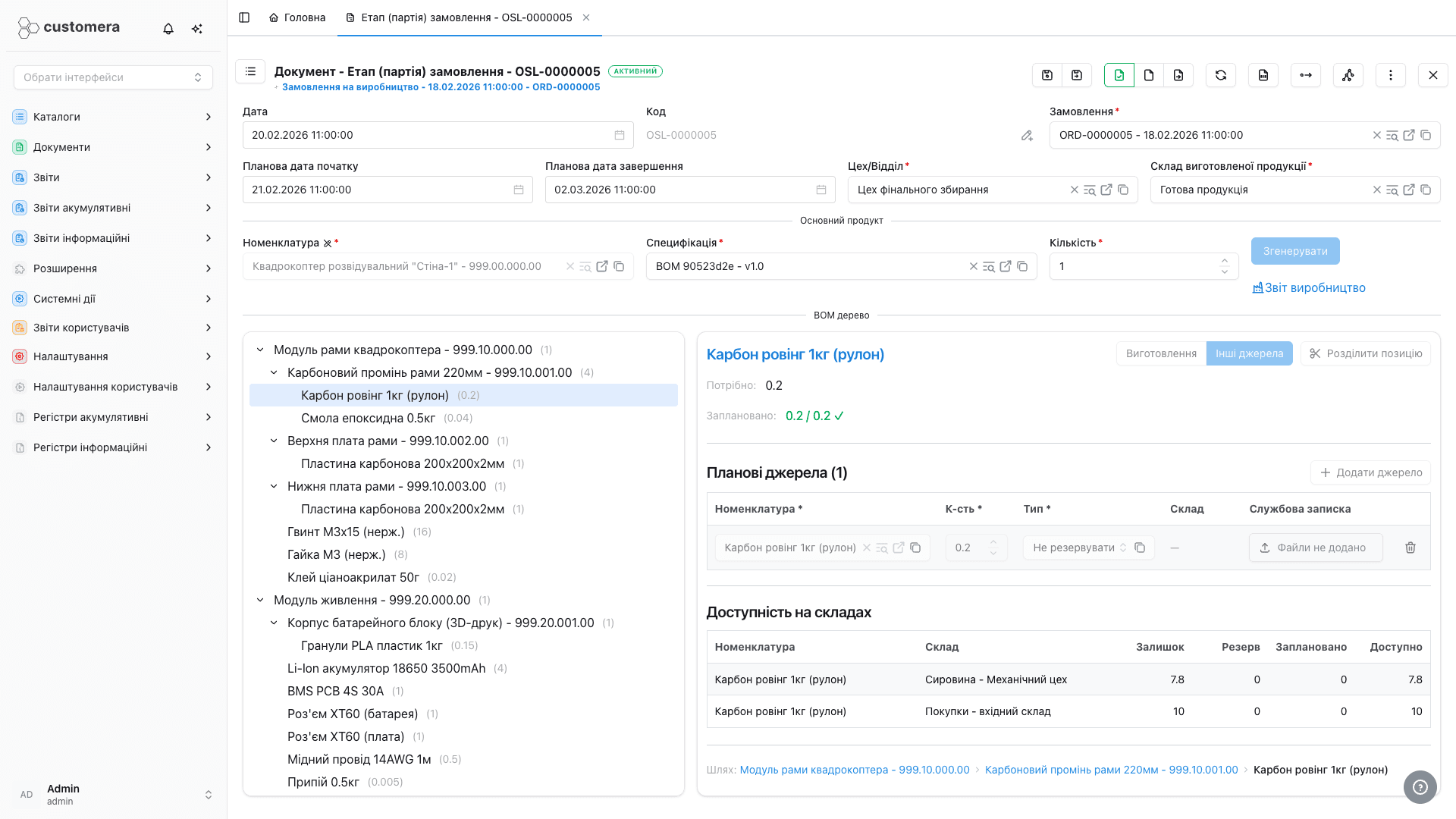Open notifications bell in sidebar header
Viewport: 1456px width, 819px height.
[168, 29]
